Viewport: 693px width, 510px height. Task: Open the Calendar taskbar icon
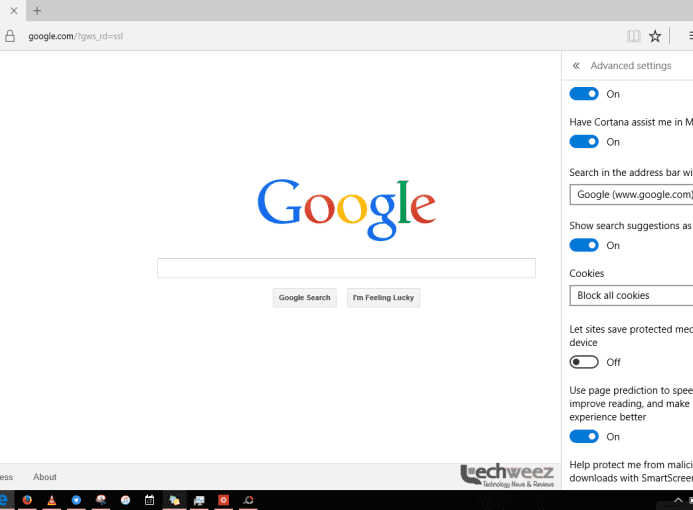point(149,500)
